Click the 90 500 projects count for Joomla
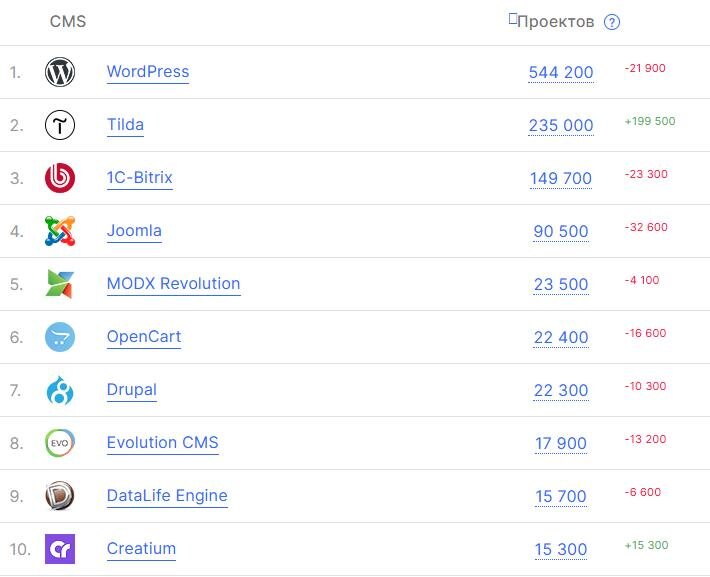Screen dimensions: 710x577 (561, 231)
